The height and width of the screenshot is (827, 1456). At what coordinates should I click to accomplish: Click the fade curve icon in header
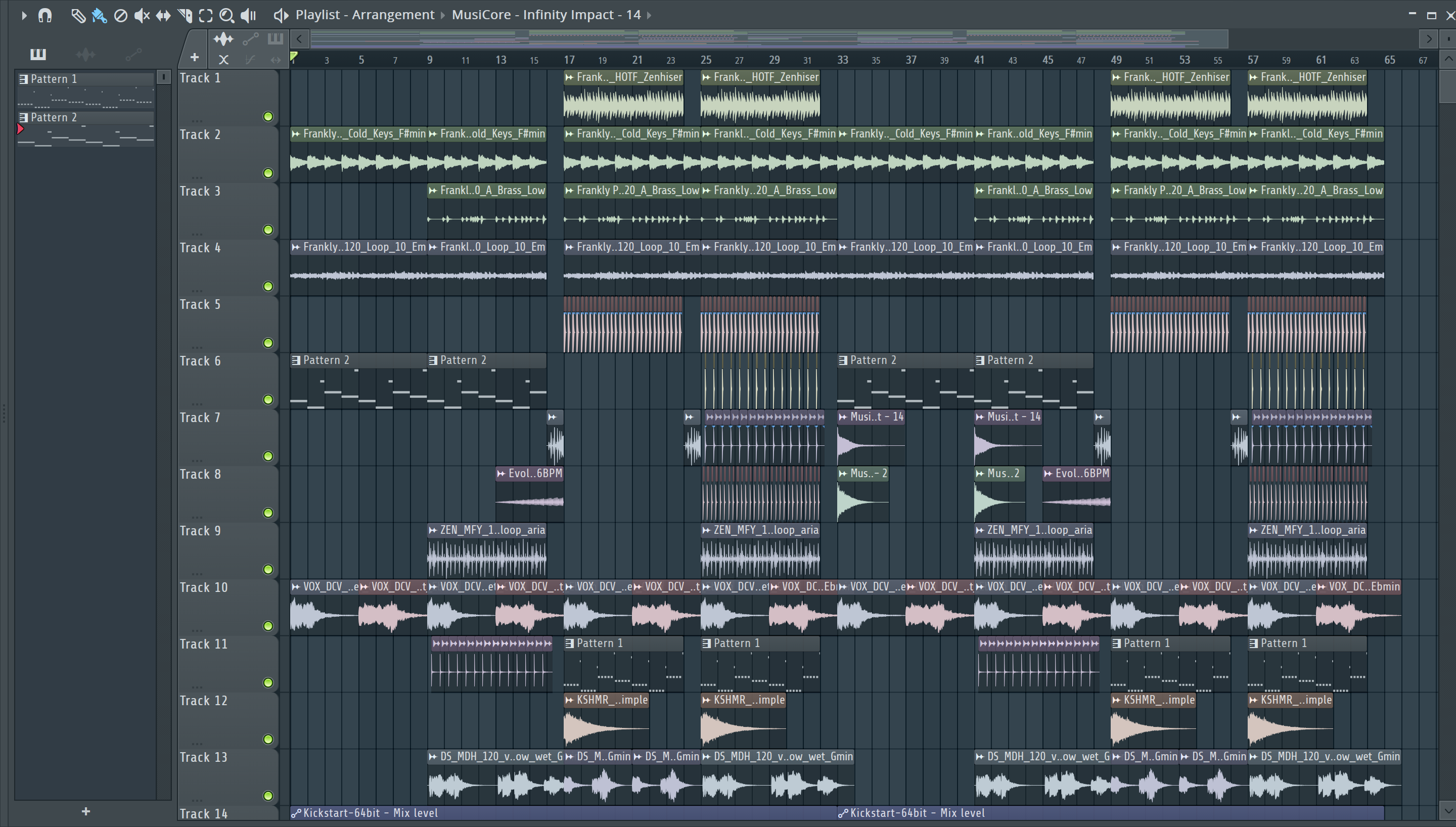pos(250,60)
